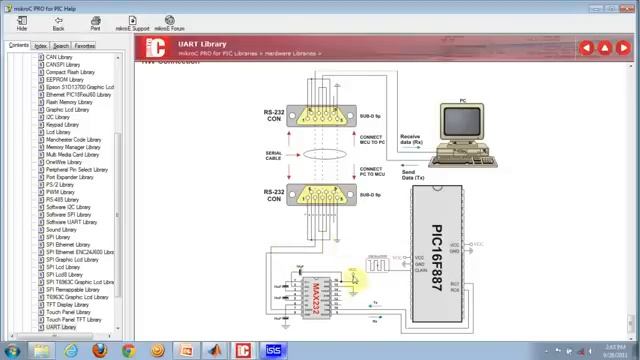640x360 pixels.
Task: Open Google Chrome from taskbar
Action: [x=129, y=351]
